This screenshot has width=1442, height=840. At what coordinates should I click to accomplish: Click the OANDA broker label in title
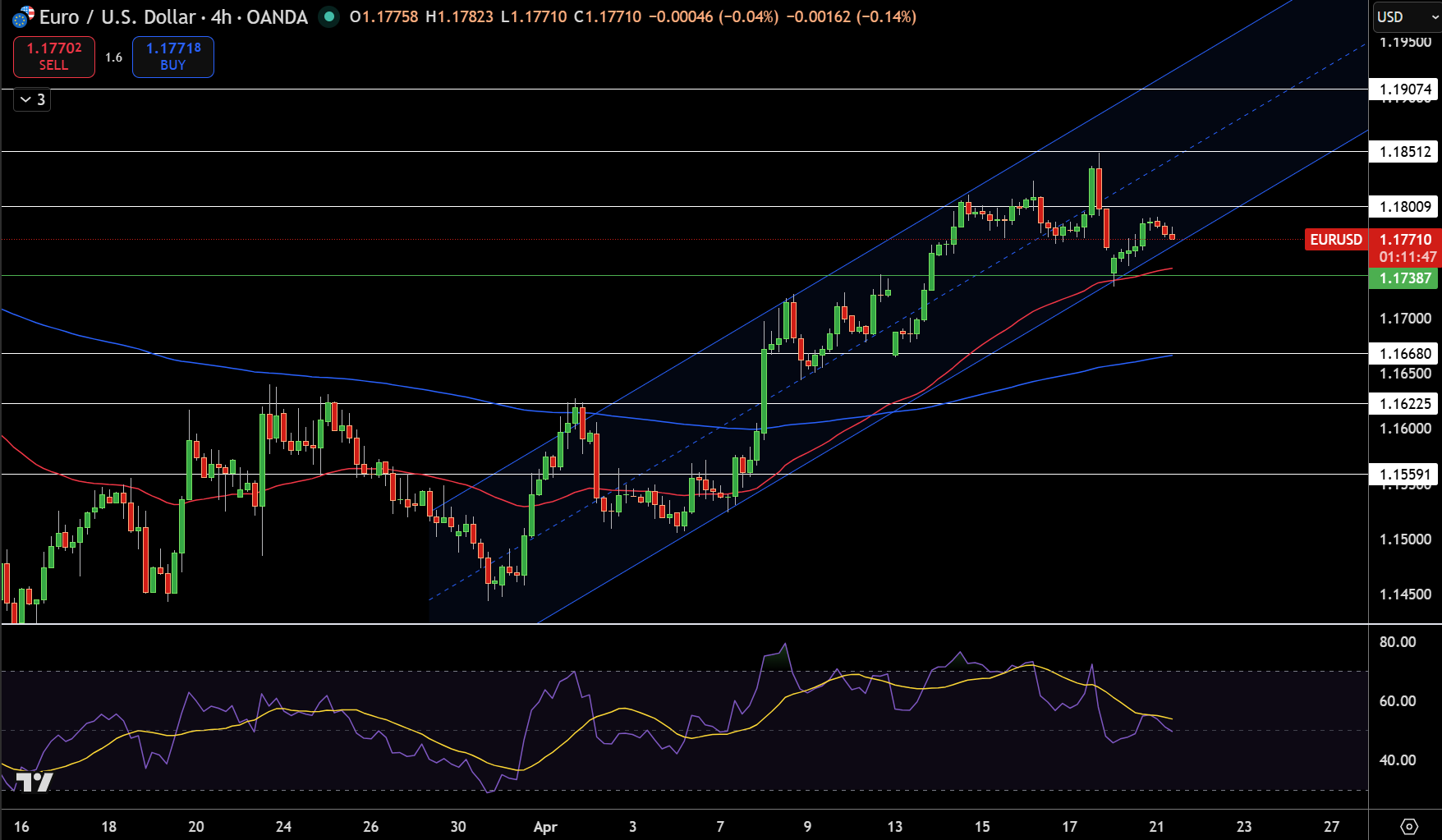coord(277,16)
